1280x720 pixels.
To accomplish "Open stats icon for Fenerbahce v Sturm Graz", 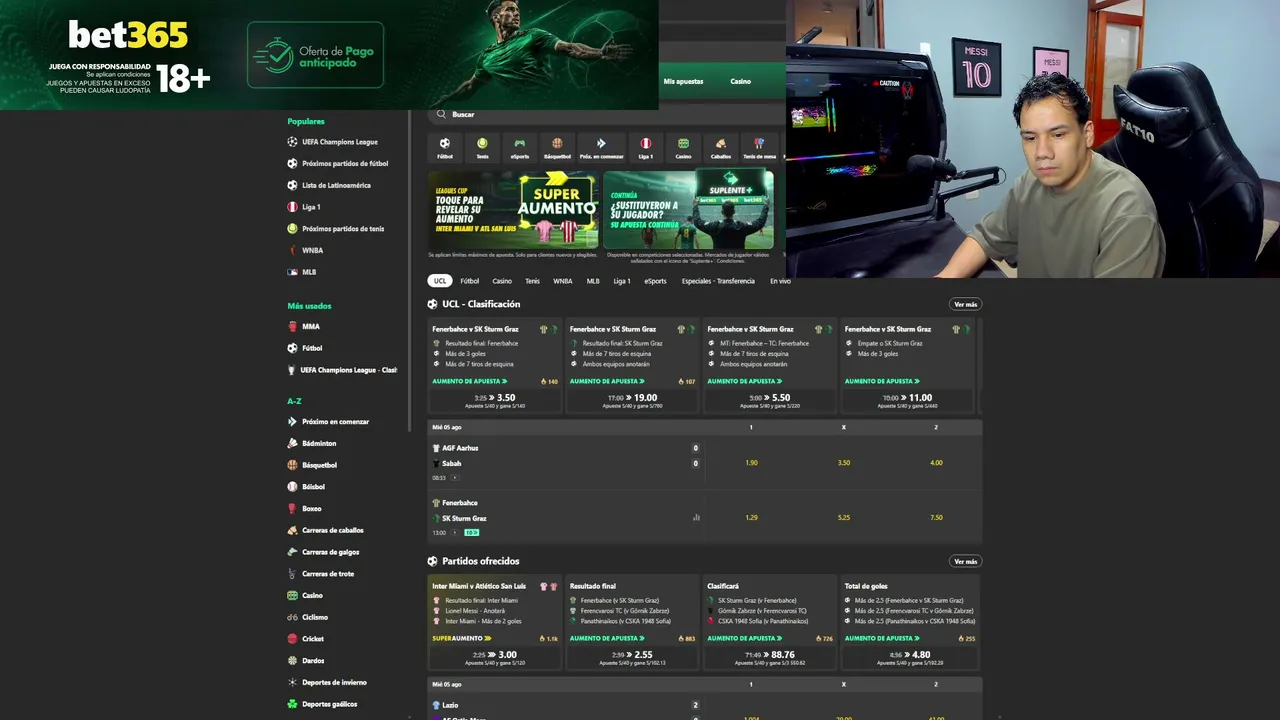I will (696, 517).
